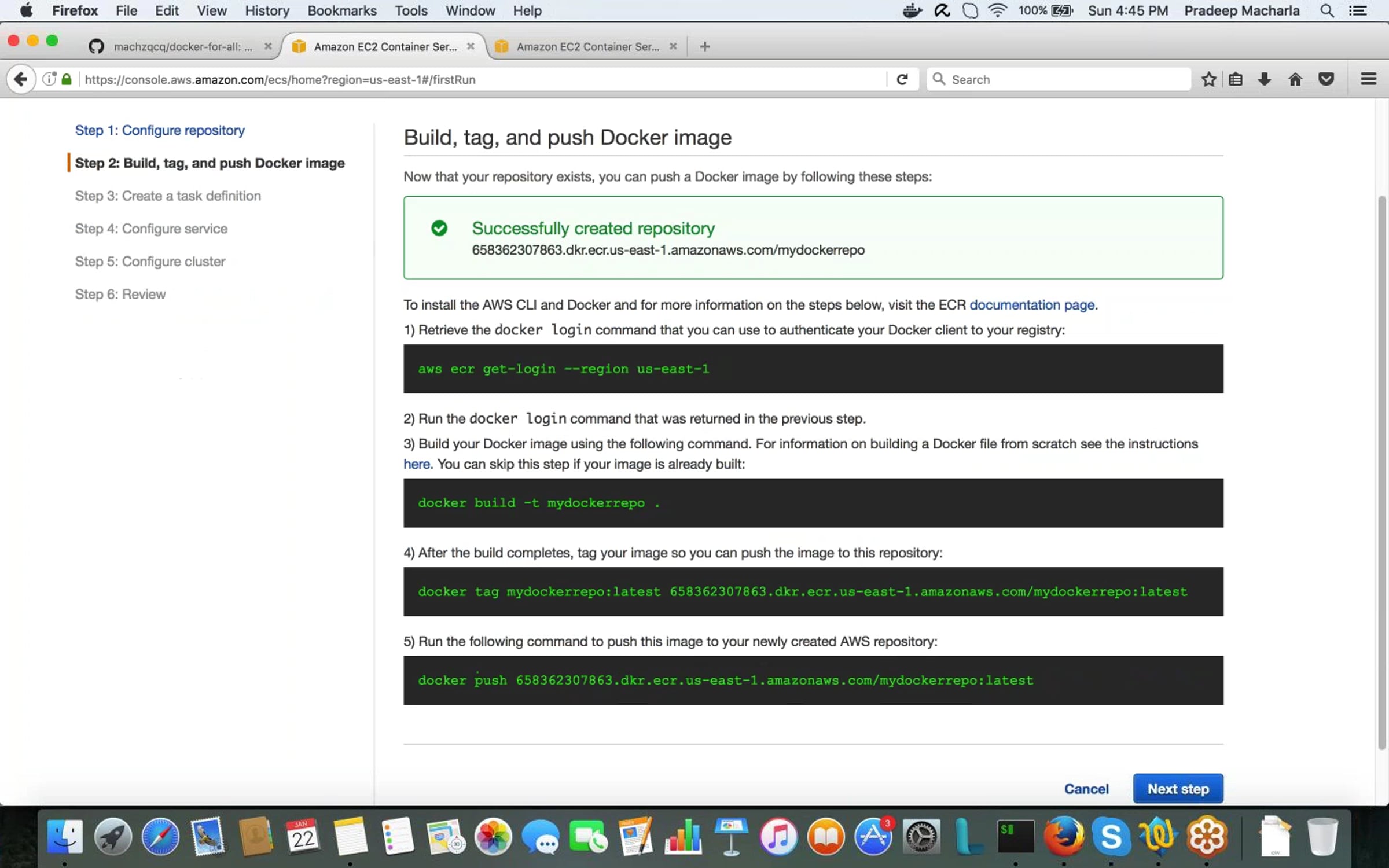Focus the Firefox Search box
The height and width of the screenshot is (868, 1389).
[x=1059, y=79]
